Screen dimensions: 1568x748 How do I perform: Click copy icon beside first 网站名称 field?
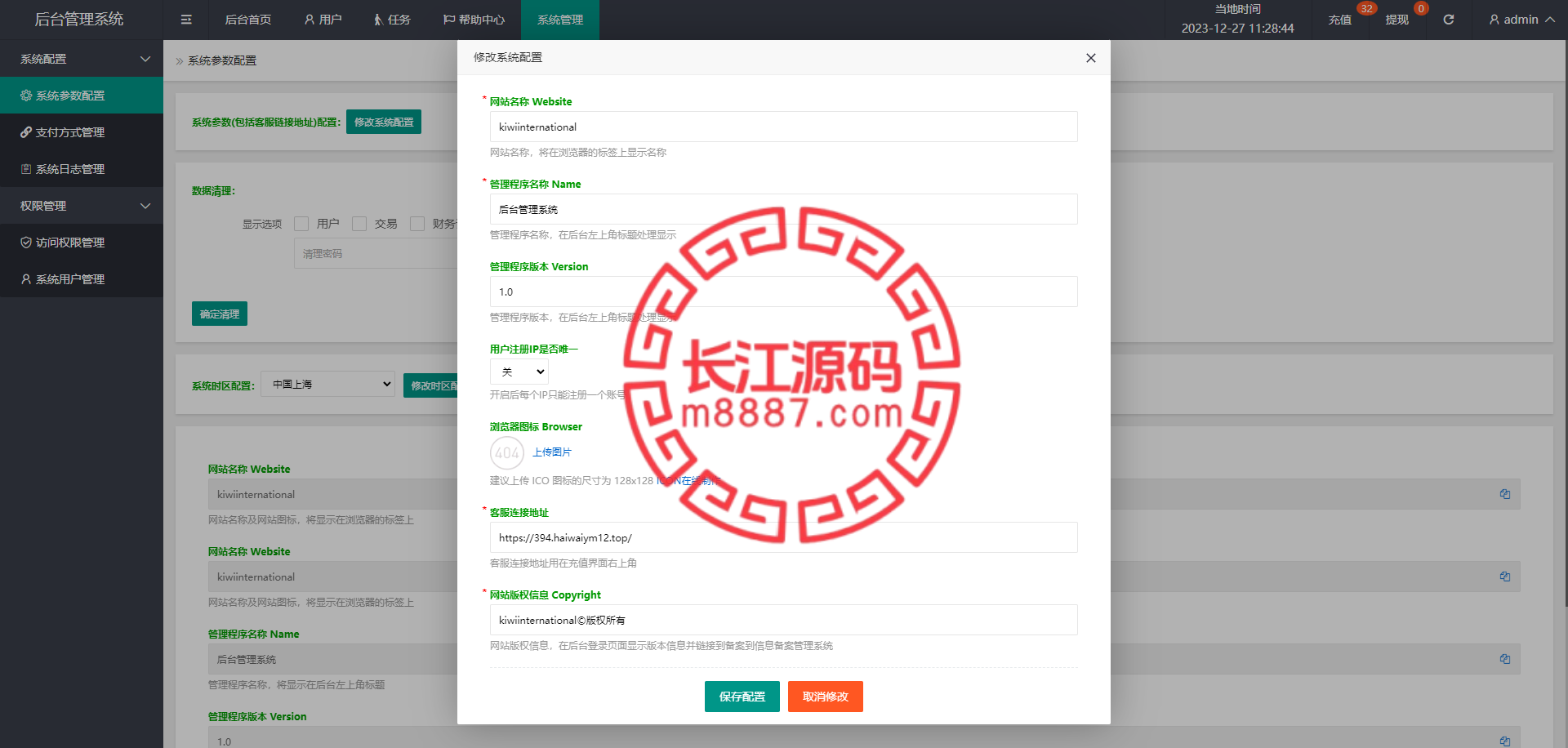coord(1504,494)
